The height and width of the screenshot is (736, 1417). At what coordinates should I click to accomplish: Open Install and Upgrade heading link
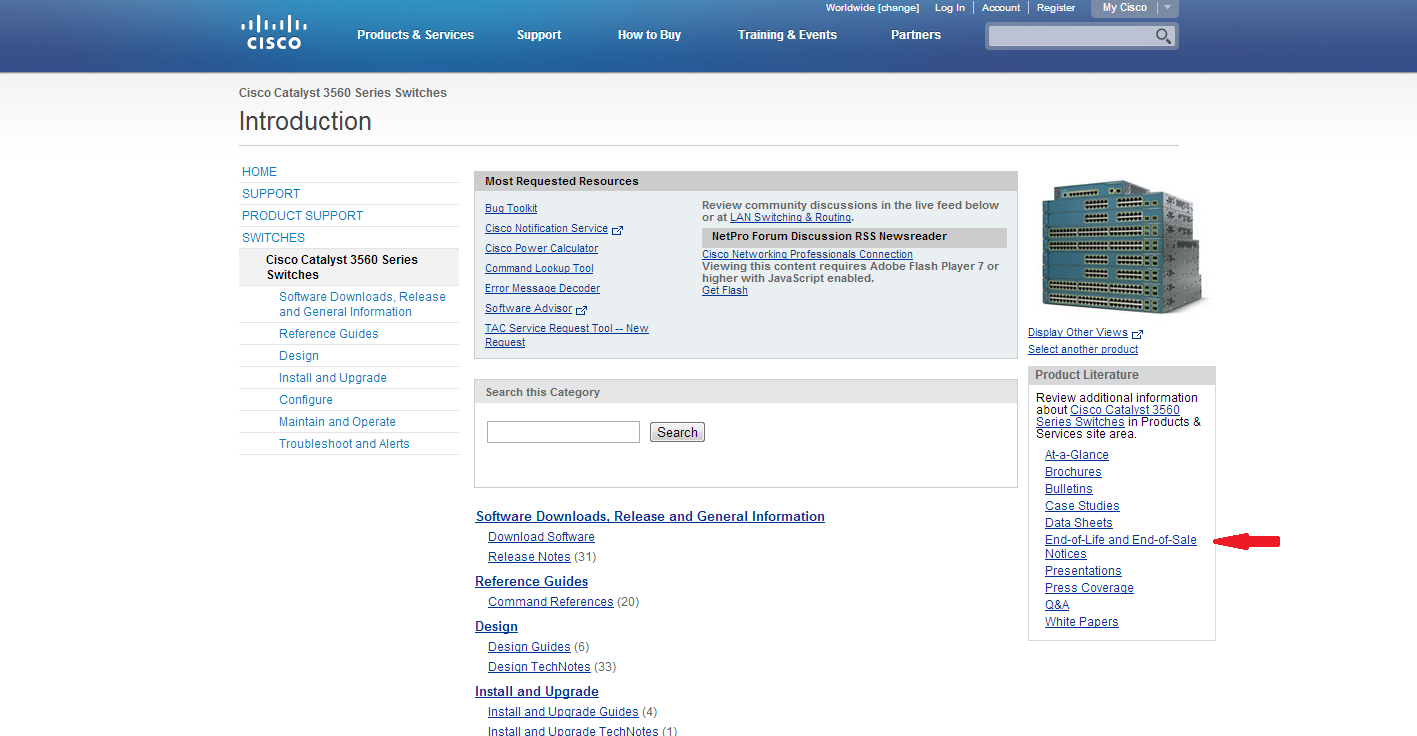tap(537, 692)
